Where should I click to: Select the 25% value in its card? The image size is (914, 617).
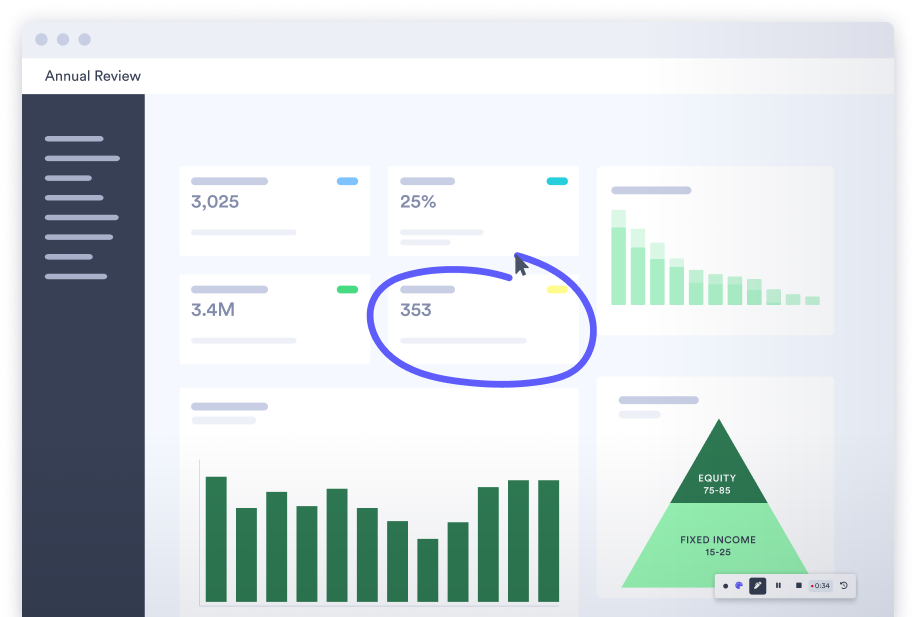point(418,202)
